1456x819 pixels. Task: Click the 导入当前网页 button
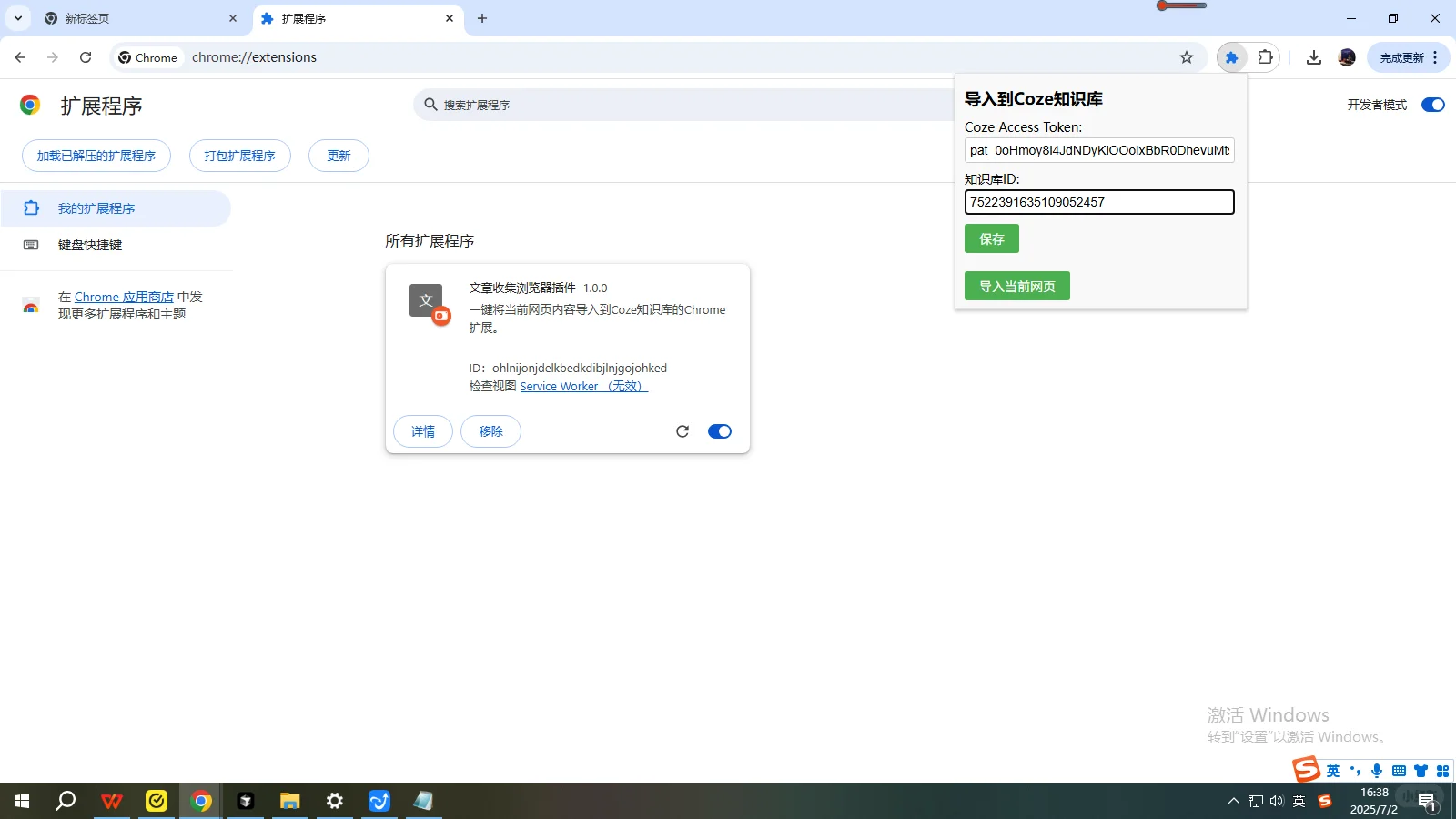click(1017, 287)
